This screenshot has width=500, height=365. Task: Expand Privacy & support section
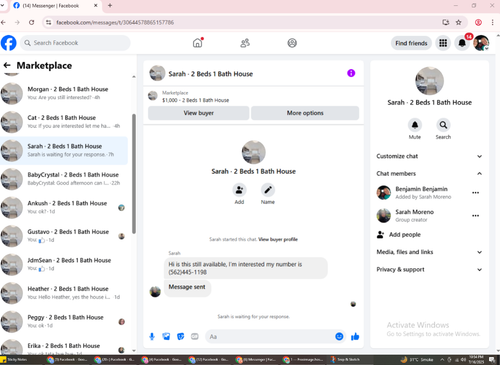[429, 269]
